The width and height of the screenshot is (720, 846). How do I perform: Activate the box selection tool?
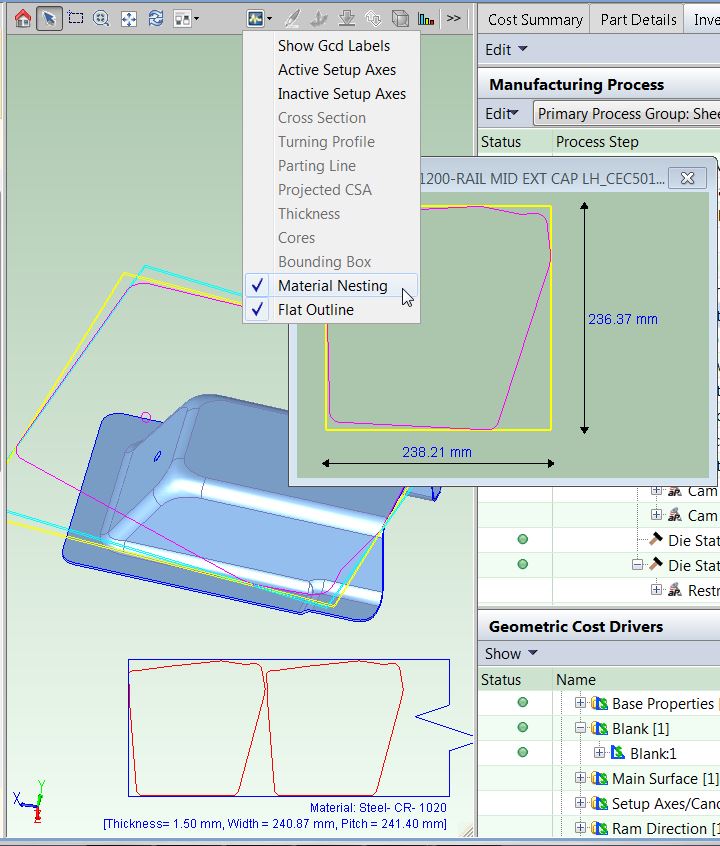[x=75, y=18]
